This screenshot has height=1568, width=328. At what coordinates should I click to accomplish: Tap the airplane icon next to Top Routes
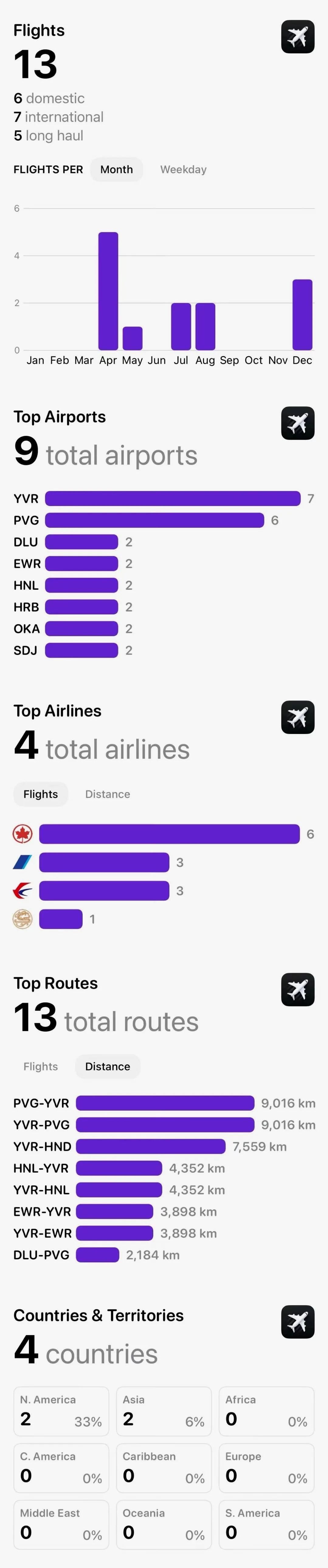point(298,989)
